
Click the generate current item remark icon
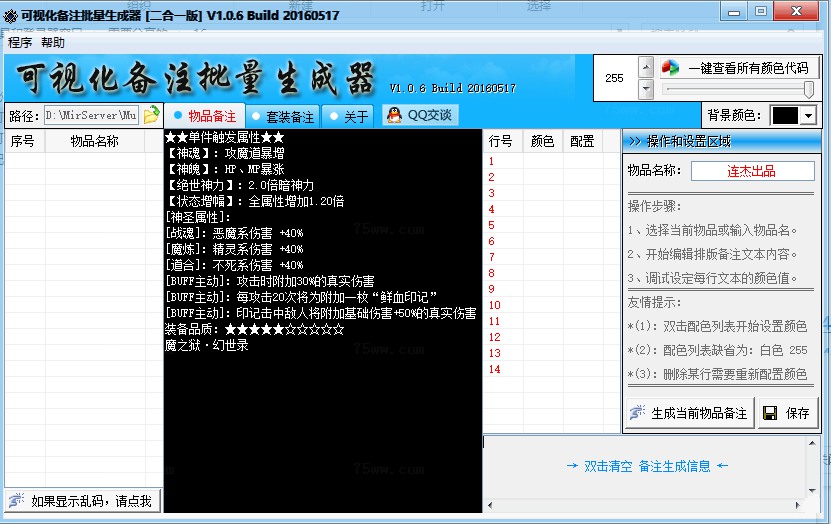click(636, 413)
